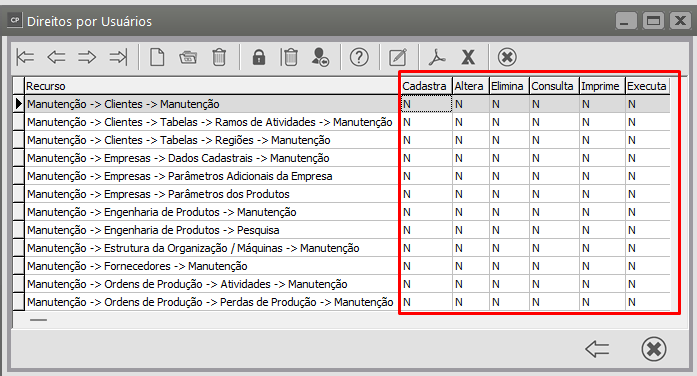Close form with toolbar circled X
697x376 pixels.
[507, 57]
